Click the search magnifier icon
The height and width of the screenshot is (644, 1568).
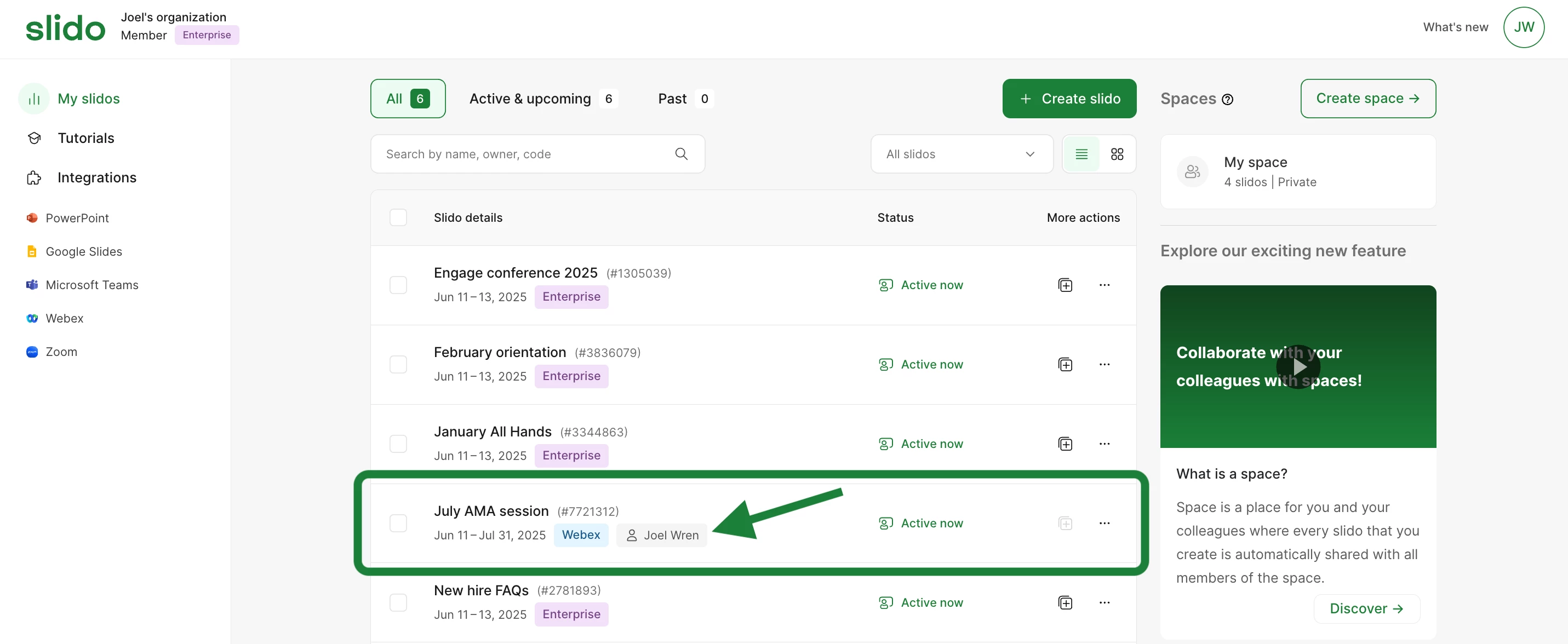pos(681,154)
